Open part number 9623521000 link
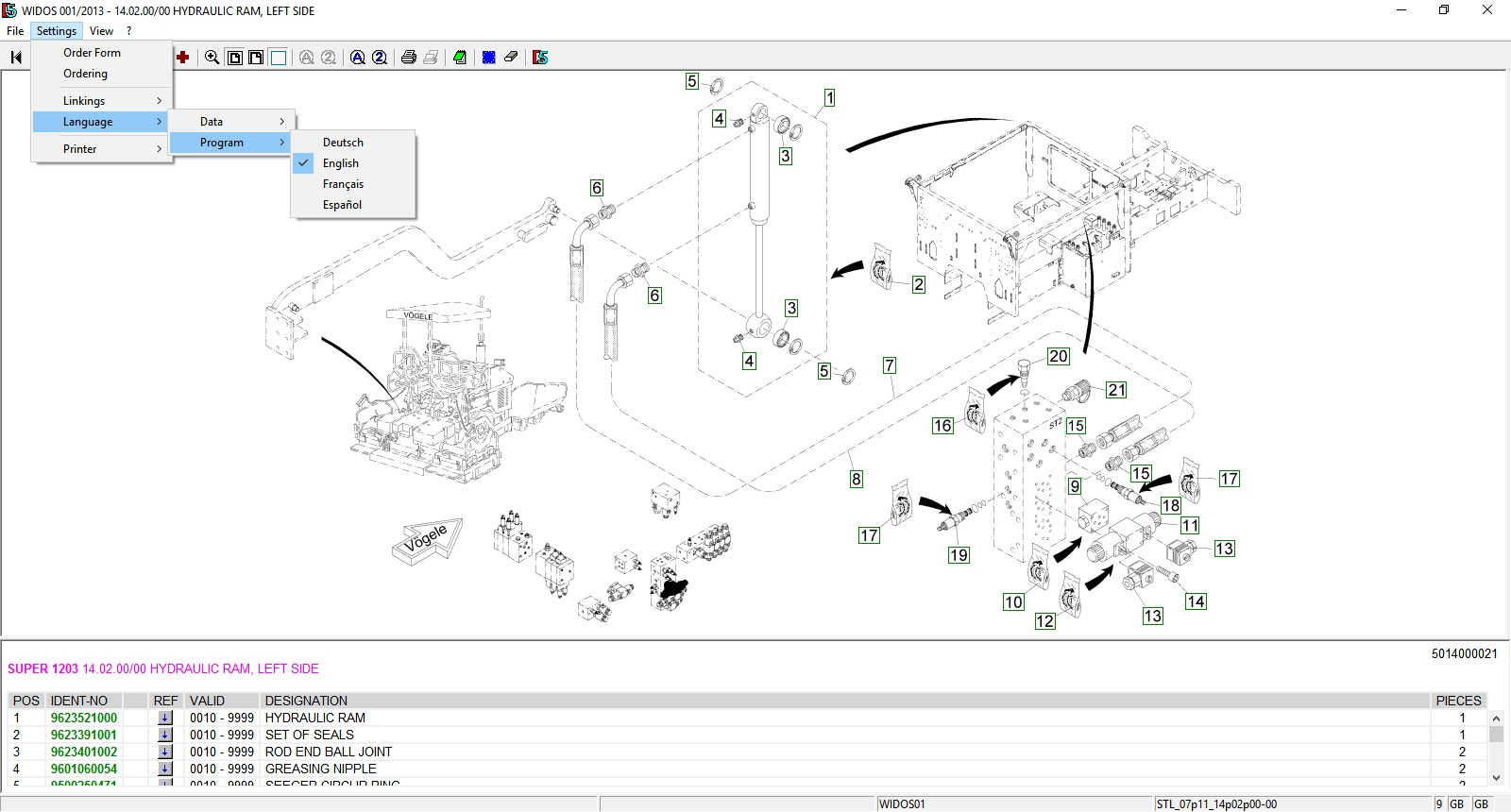Image resolution: width=1511 pixels, height=812 pixels. (84, 718)
